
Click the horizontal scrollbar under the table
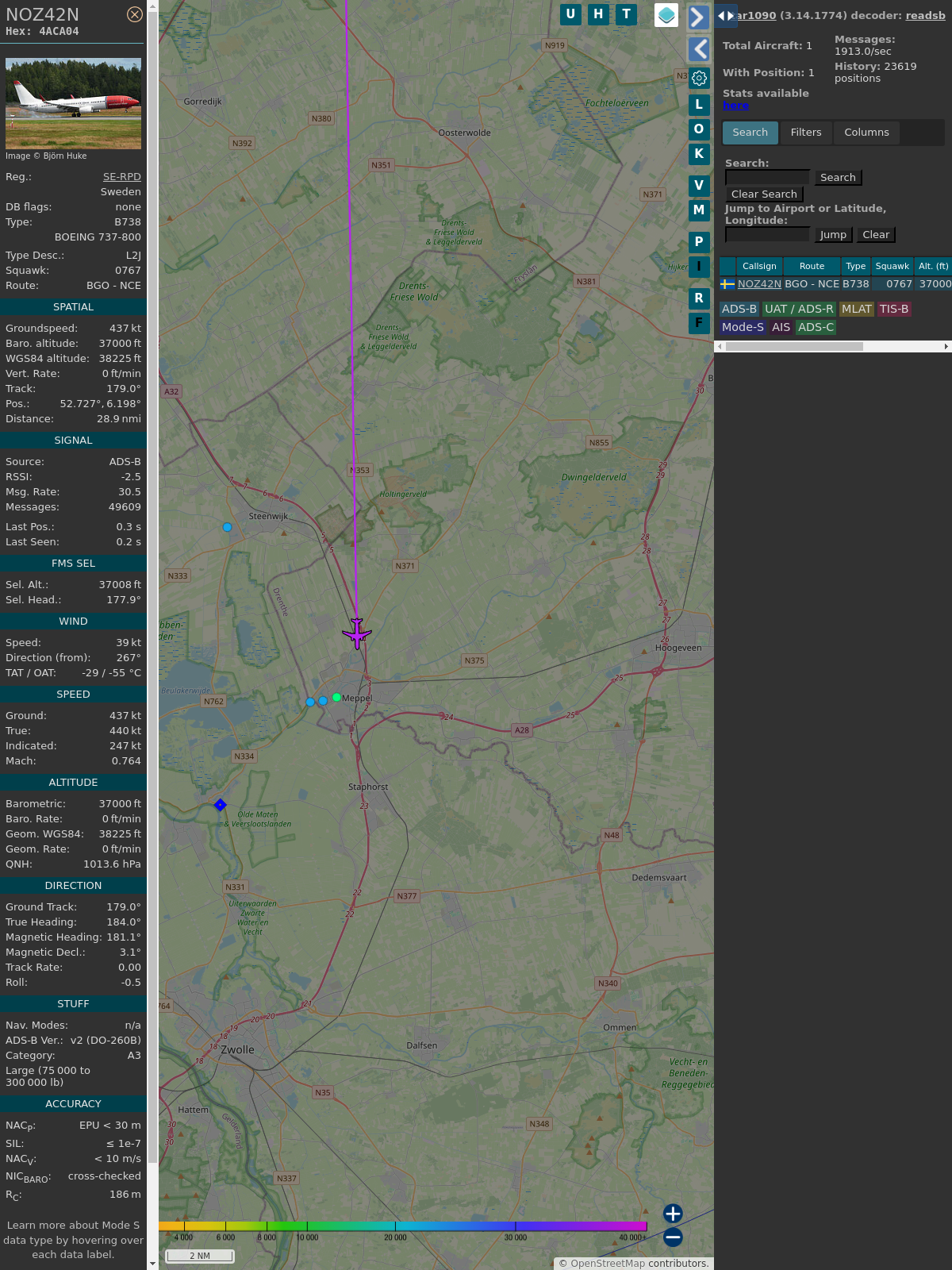pos(793,346)
